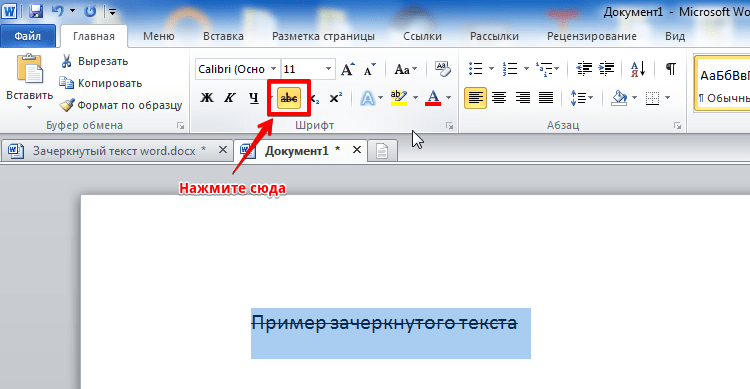
Task: Apply paragraph shading with the paint bucket
Action: point(619,98)
